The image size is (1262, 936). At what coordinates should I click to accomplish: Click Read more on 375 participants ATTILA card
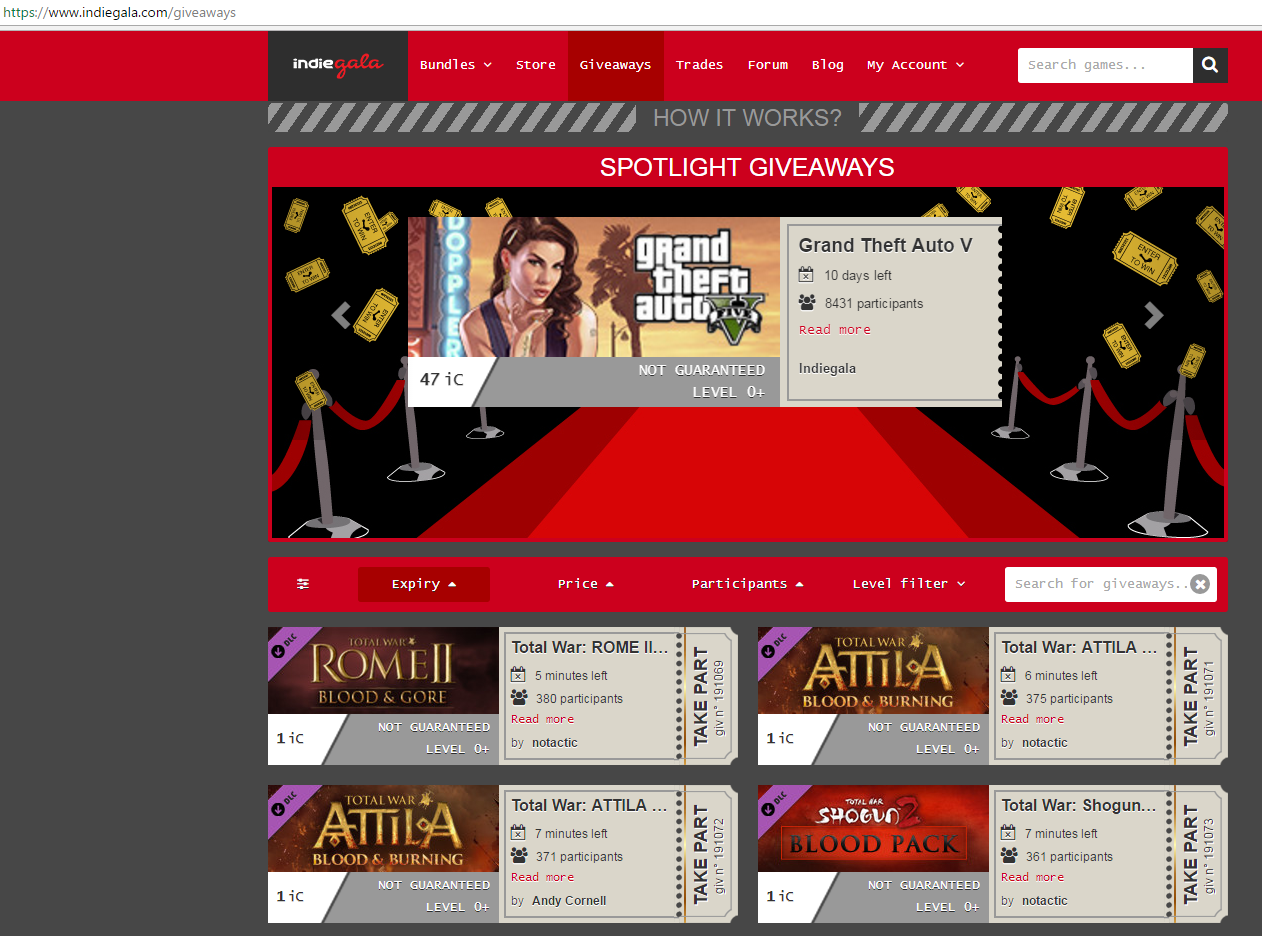click(x=1033, y=719)
